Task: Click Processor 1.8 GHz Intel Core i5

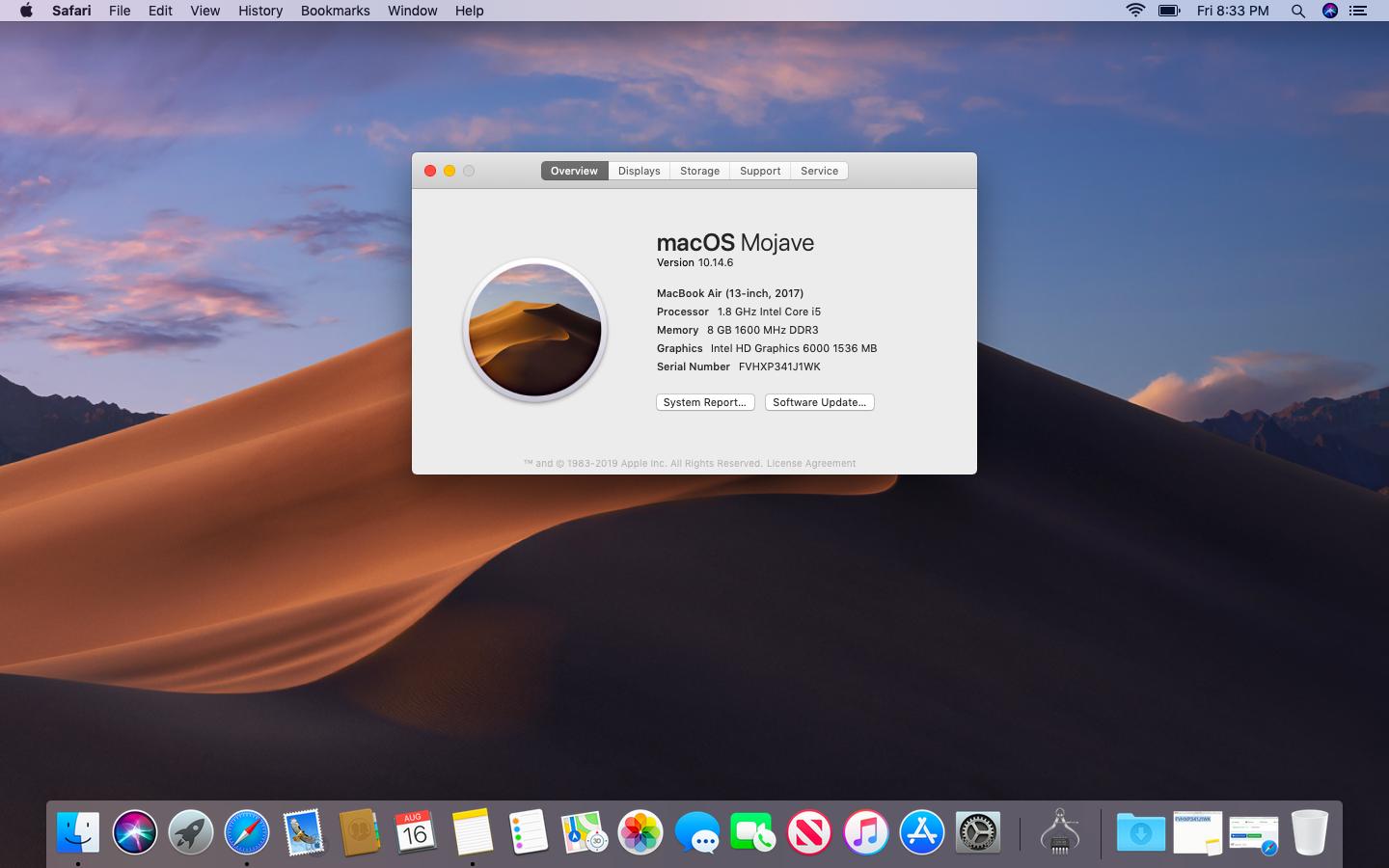Action: click(x=739, y=312)
